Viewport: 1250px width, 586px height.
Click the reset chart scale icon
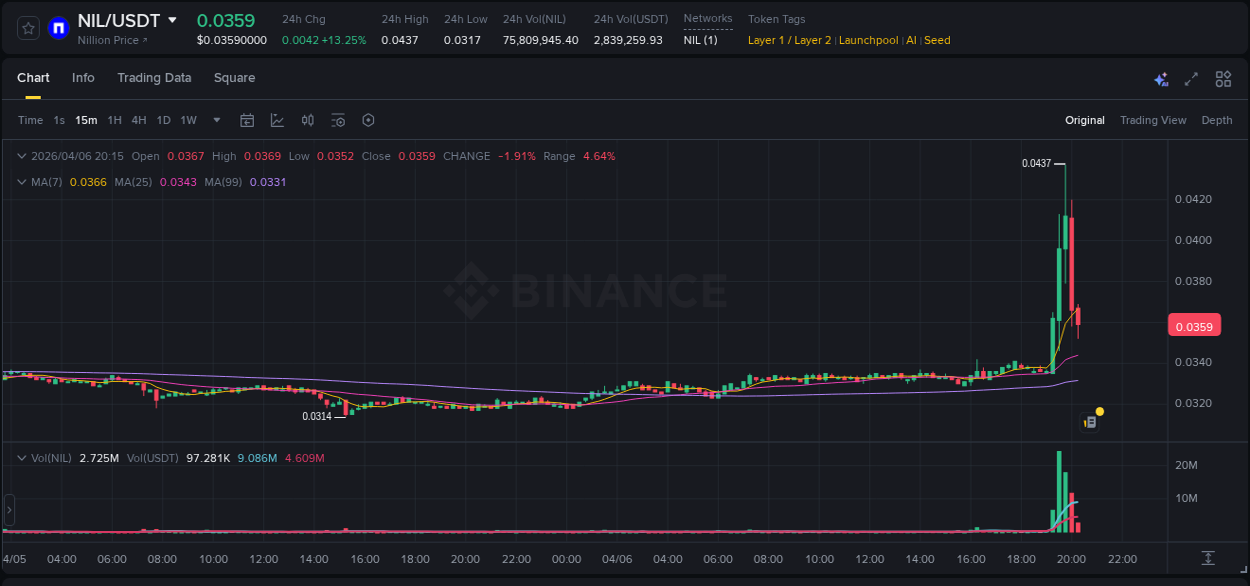point(1208,558)
